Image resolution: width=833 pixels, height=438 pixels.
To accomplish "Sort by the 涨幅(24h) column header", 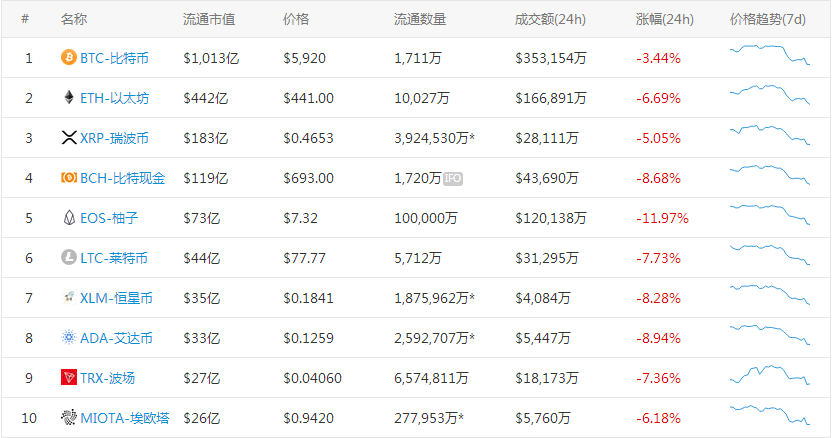I will click(x=665, y=19).
